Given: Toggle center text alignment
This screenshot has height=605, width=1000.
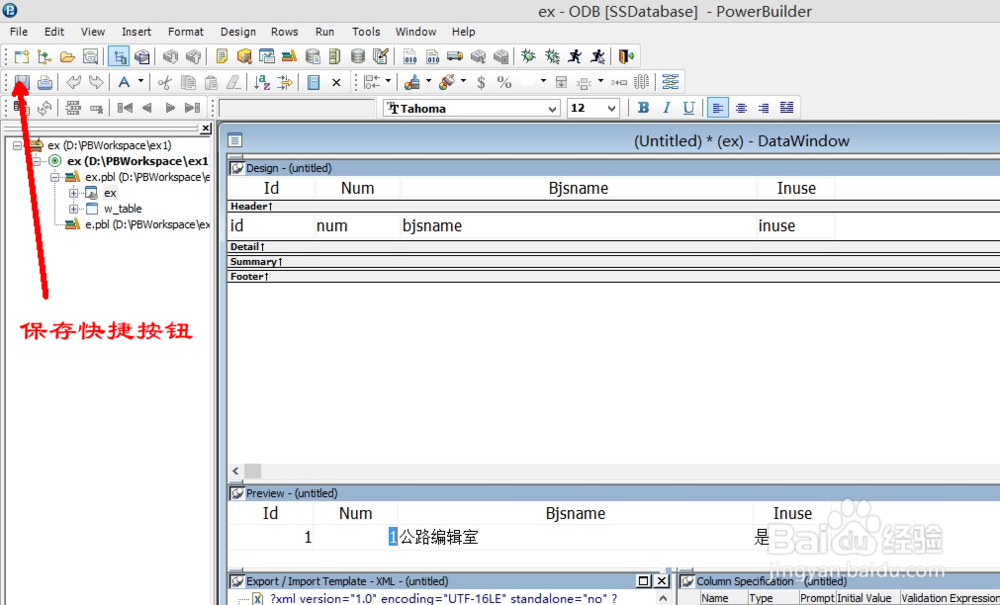Looking at the screenshot, I should (741, 108).
